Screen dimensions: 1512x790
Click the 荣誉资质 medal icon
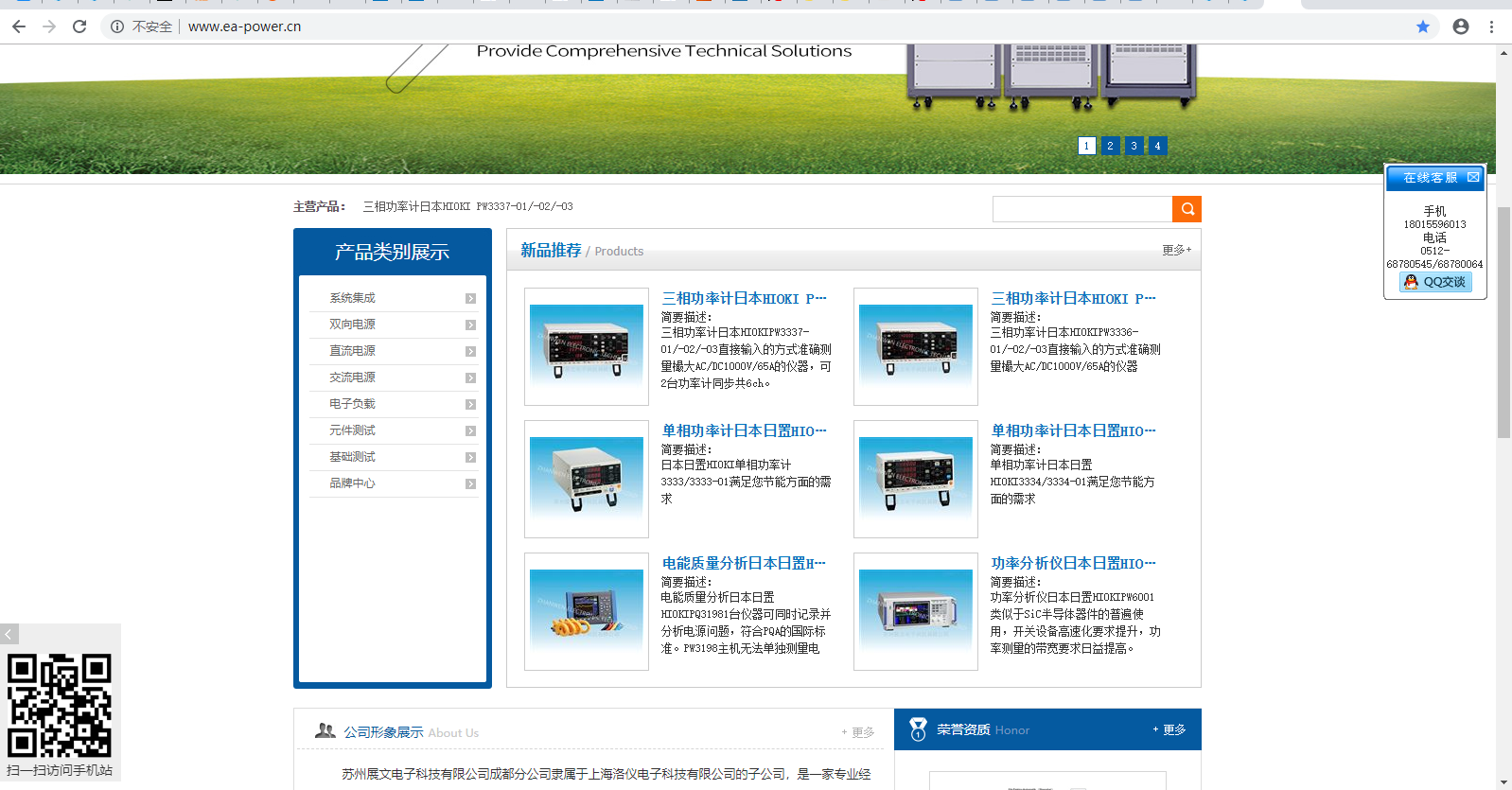click(x=918, y=729)
